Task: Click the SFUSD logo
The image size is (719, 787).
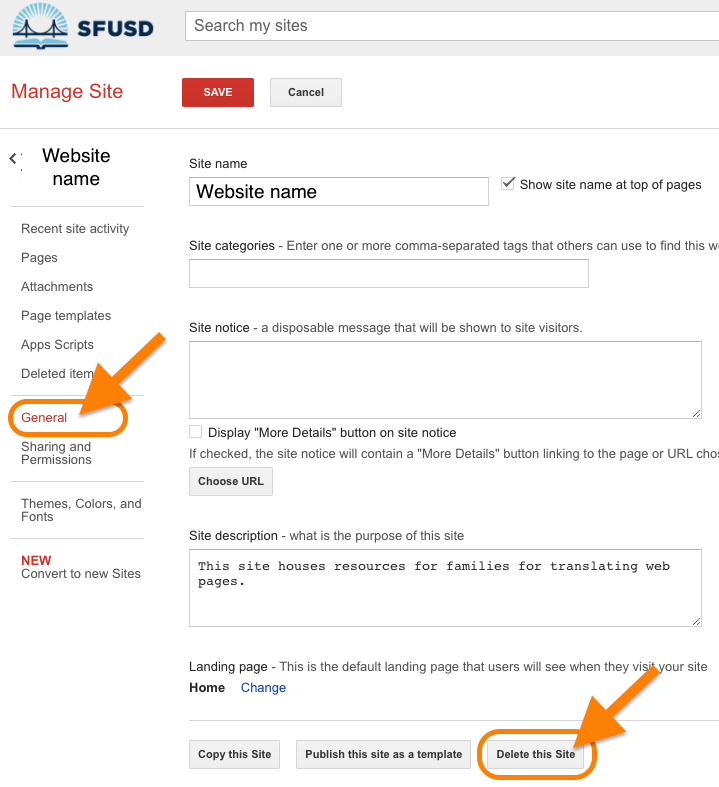Action: point(83,26)
